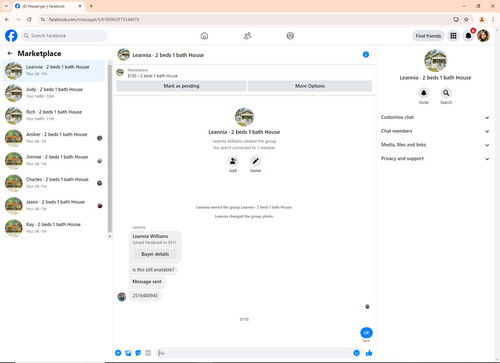
Task: Open a new browser tab
Action: click(91, 6)
